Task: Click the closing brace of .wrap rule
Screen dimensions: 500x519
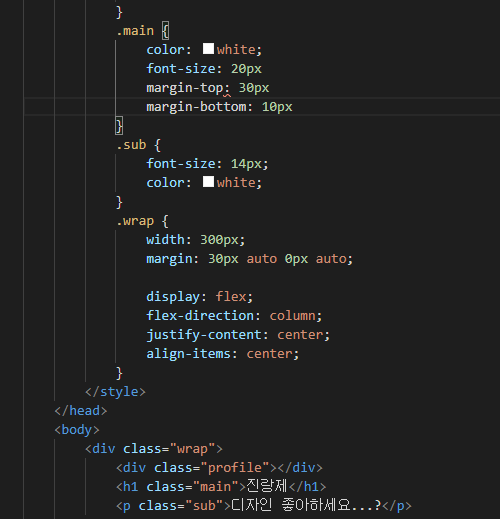Action: [119, 373]
